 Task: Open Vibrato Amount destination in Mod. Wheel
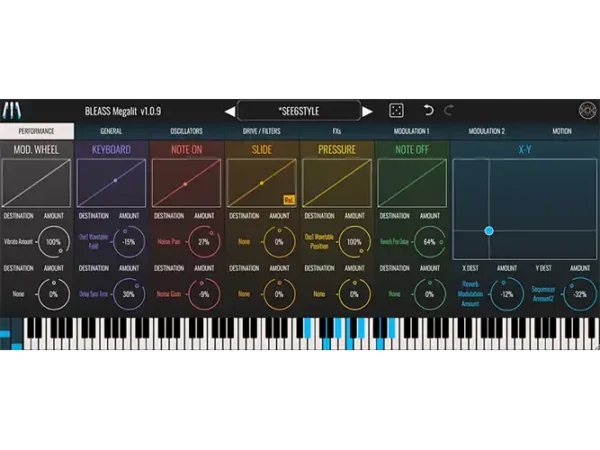(x=18, y=242)
